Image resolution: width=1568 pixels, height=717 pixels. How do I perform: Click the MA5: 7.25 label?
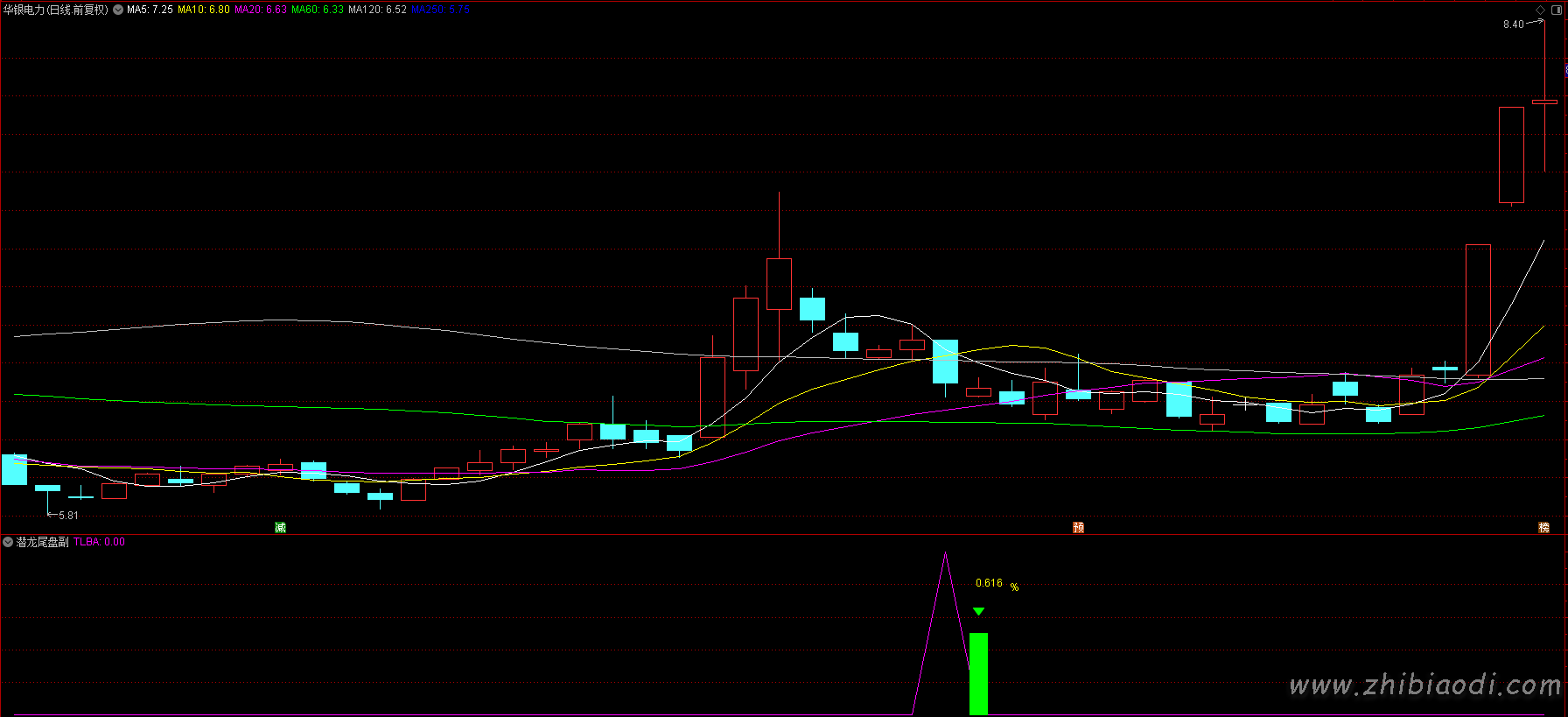pos(150,10)
